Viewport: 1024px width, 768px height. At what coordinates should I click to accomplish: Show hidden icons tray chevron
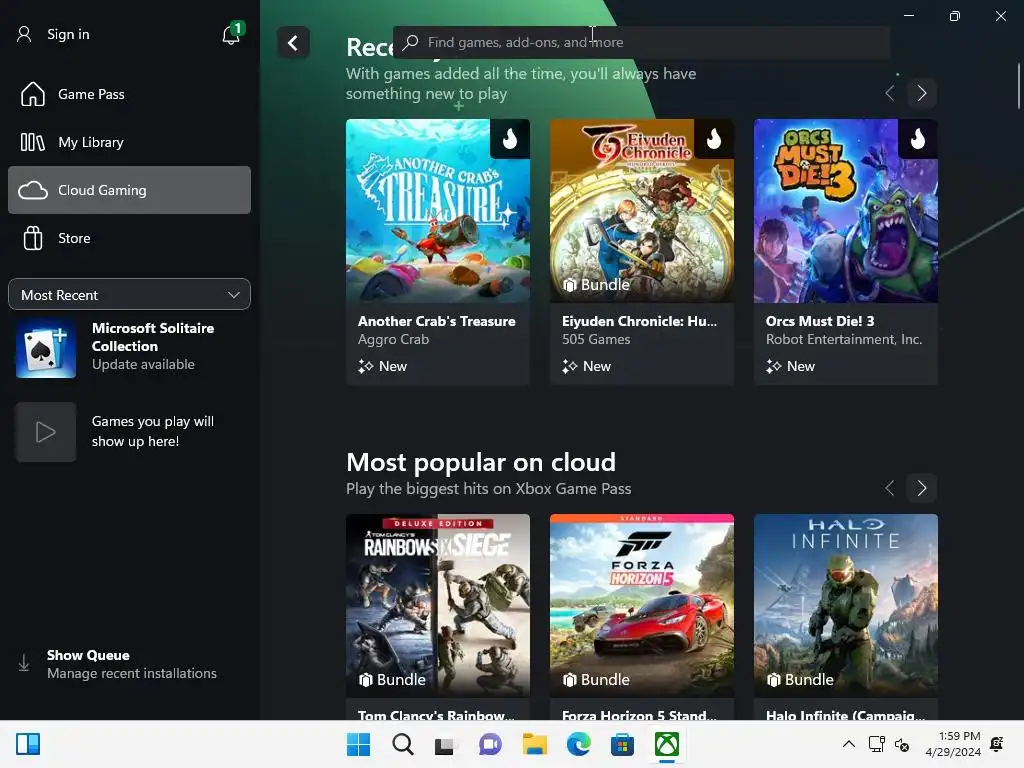click(848, 744)
